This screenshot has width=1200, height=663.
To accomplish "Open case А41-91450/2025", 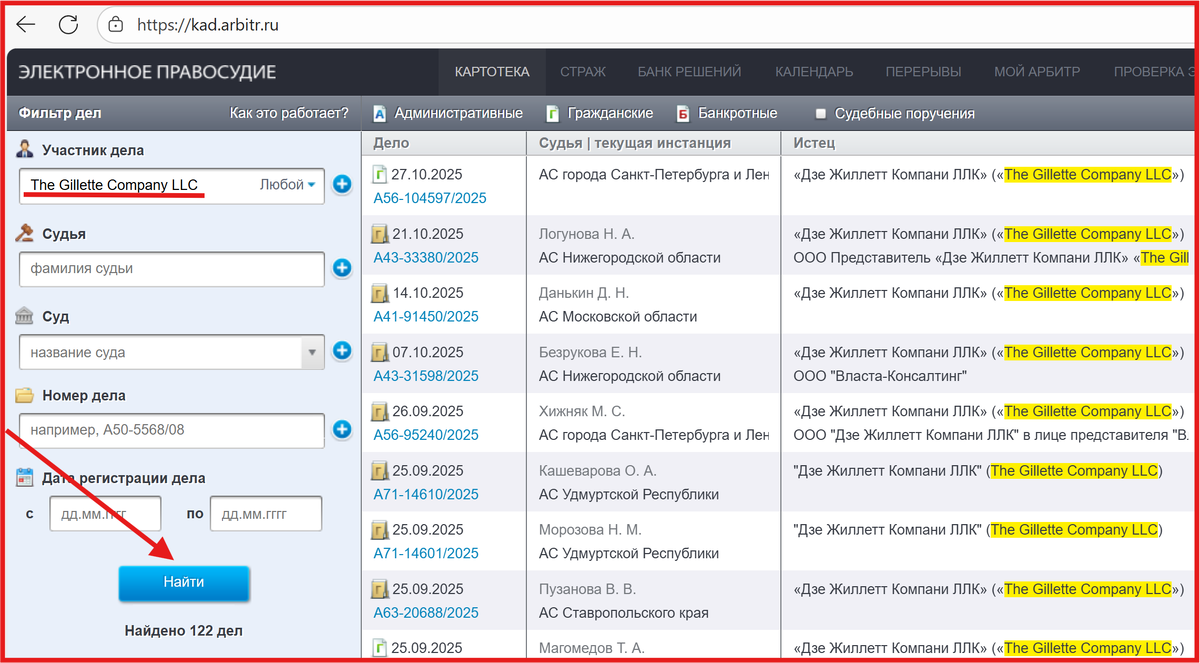I will (x=426, y=316).
